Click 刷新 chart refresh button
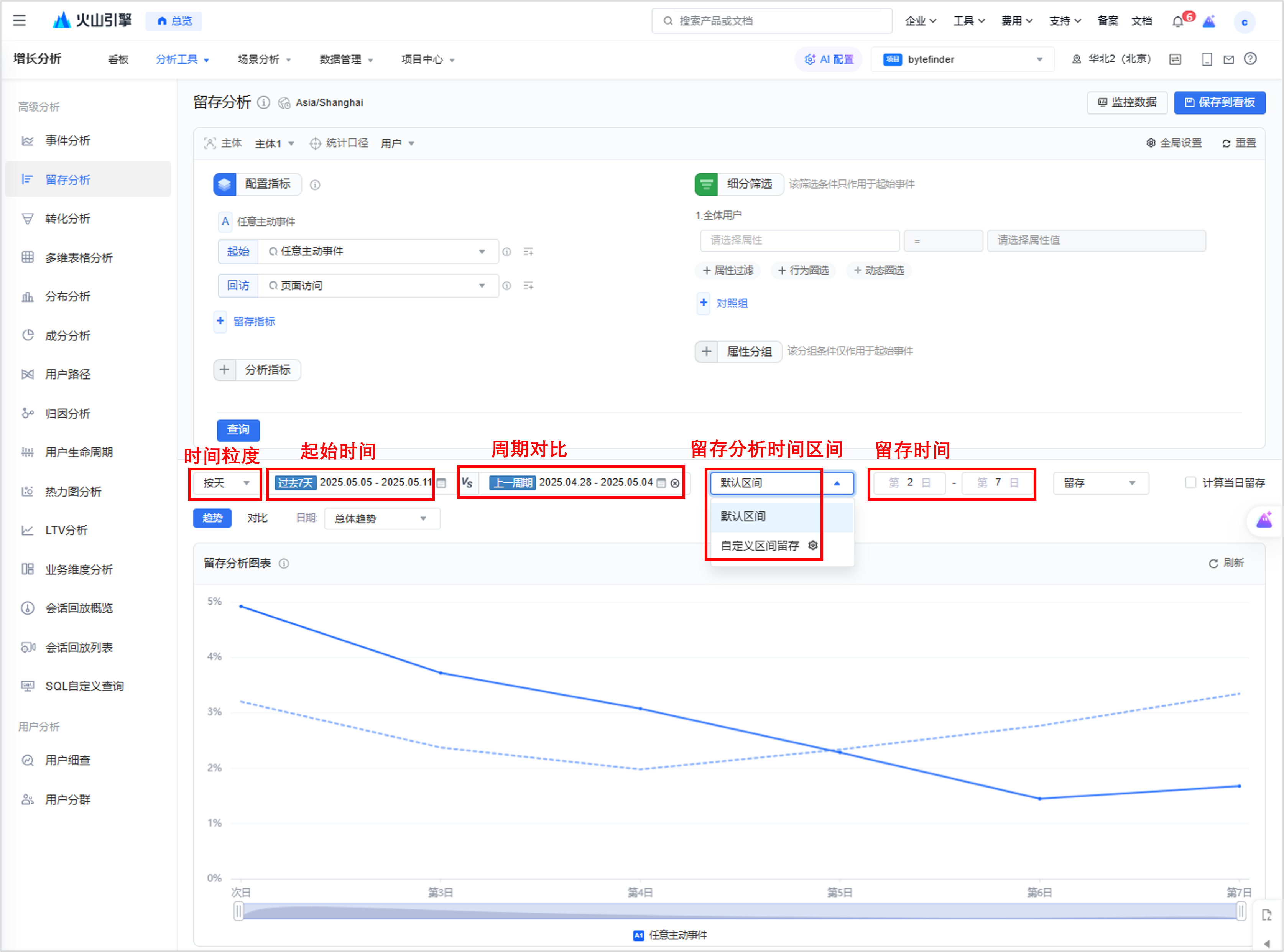This screenshot has width=1284, height=952. tap(1226, 564)
